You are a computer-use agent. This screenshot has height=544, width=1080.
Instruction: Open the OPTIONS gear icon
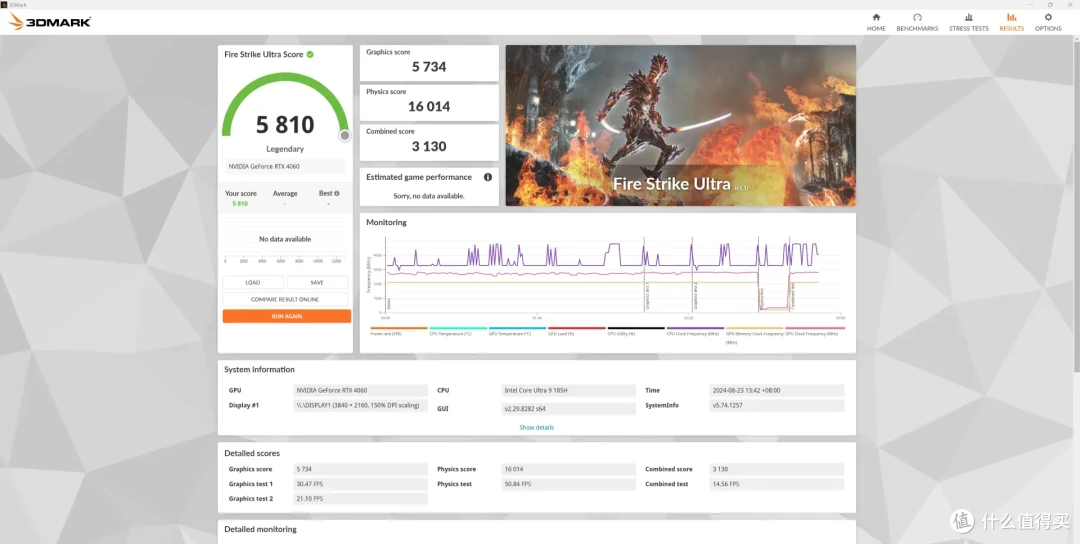1048,17
